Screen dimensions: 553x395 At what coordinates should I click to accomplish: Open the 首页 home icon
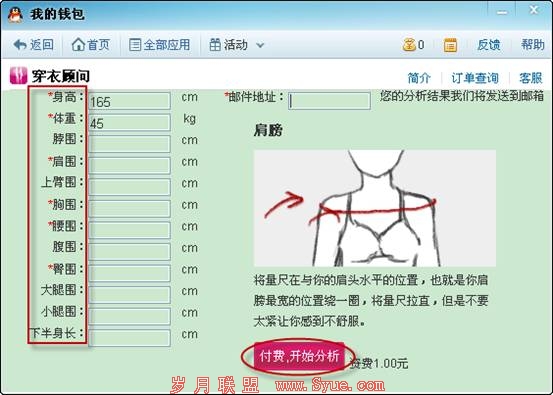tap(78, 45)
